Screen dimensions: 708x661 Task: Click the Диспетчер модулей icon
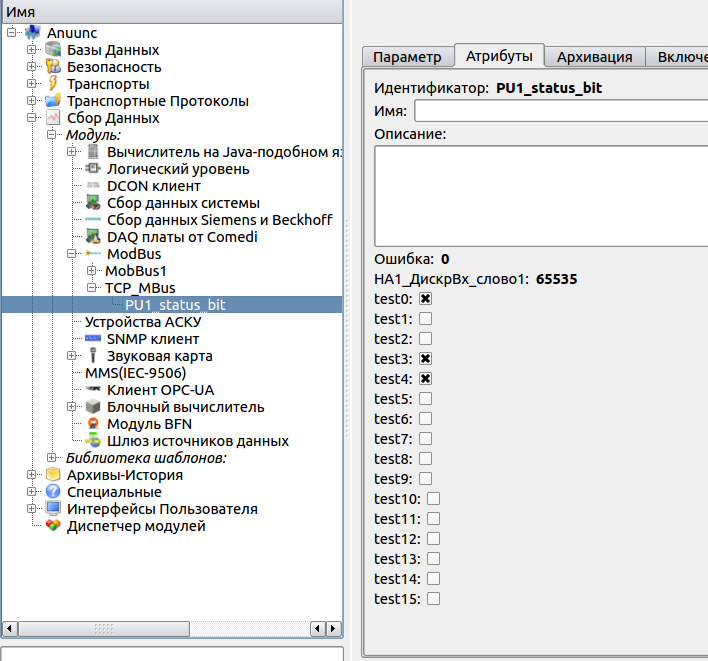(x=53, y=526)
